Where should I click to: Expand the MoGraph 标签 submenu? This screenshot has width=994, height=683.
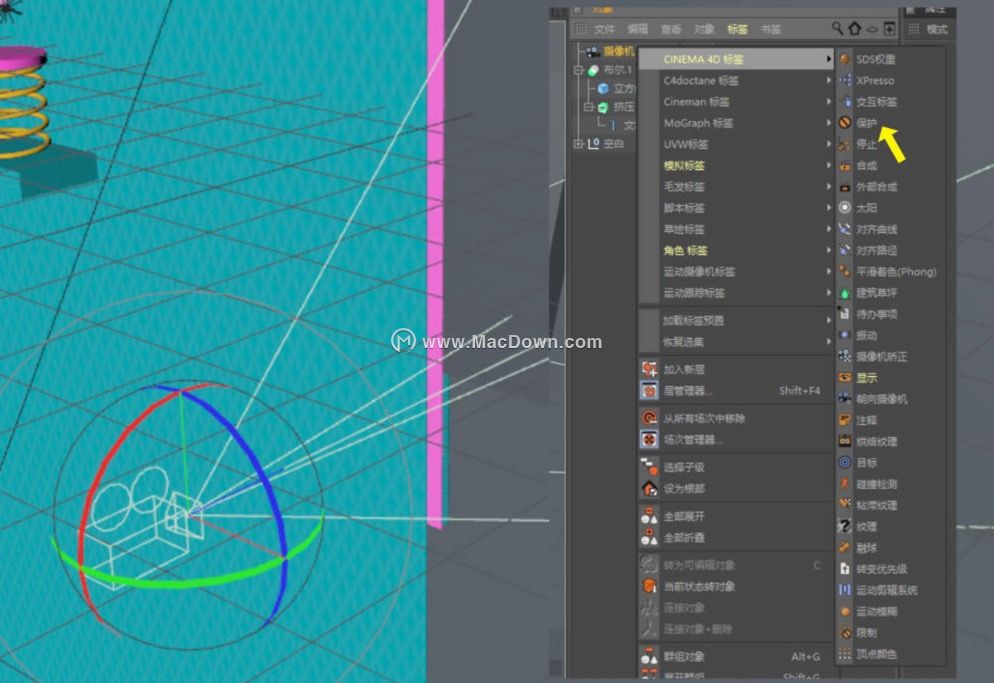(x=736, y=123)
